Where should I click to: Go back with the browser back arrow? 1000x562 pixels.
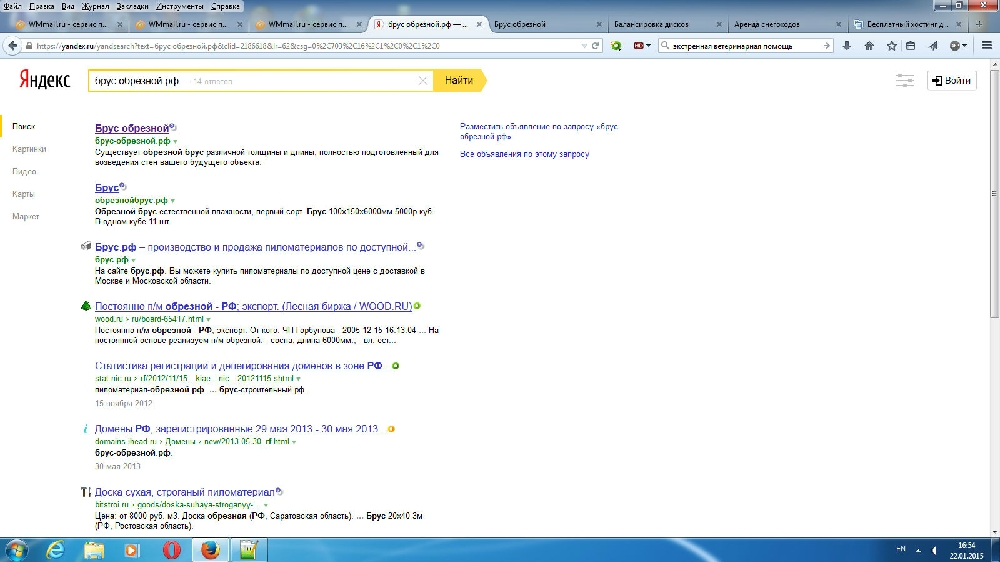tap(12, 46)
